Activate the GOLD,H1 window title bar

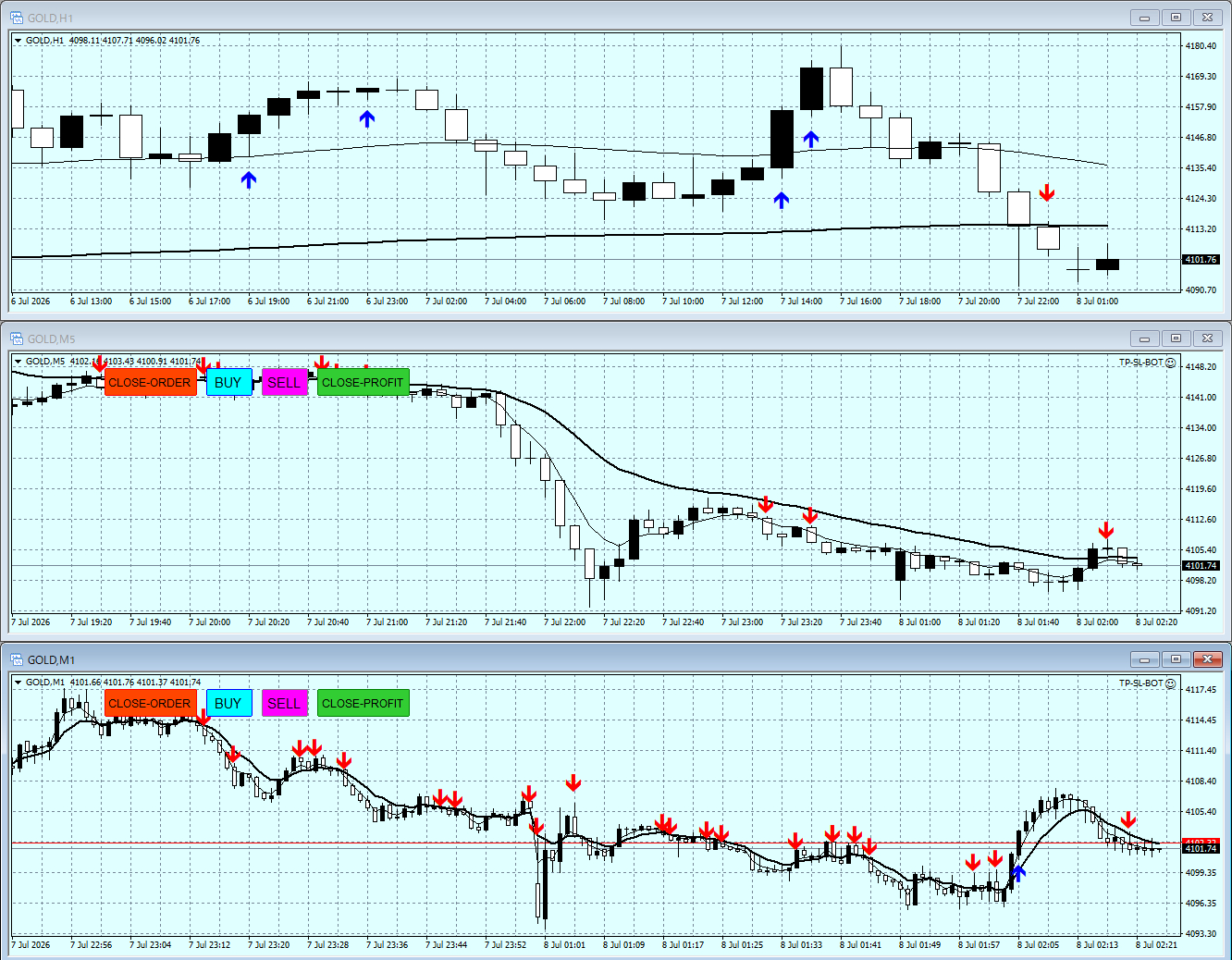click(573, 18)
